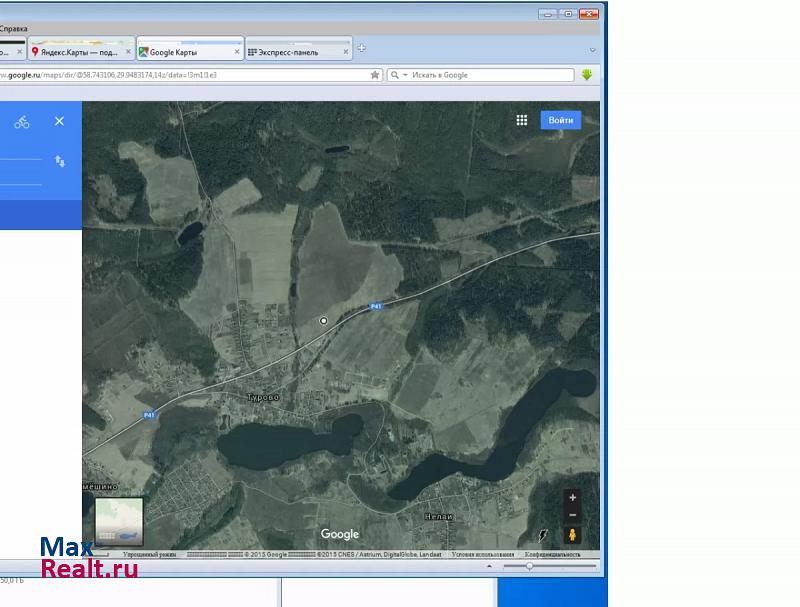Image resolution: width=800 pixels, height=607 pixels.
Task: Activate the Street View pegman
Action: 572,536
